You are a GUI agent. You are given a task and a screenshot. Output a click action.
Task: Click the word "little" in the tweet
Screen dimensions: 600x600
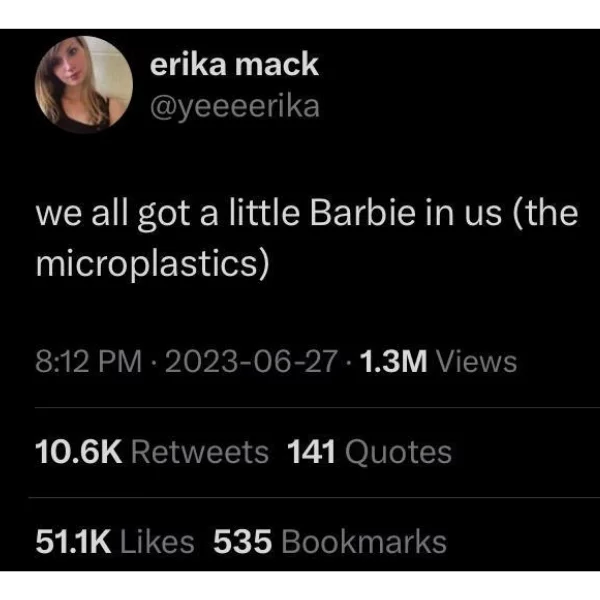coord(264,213)
